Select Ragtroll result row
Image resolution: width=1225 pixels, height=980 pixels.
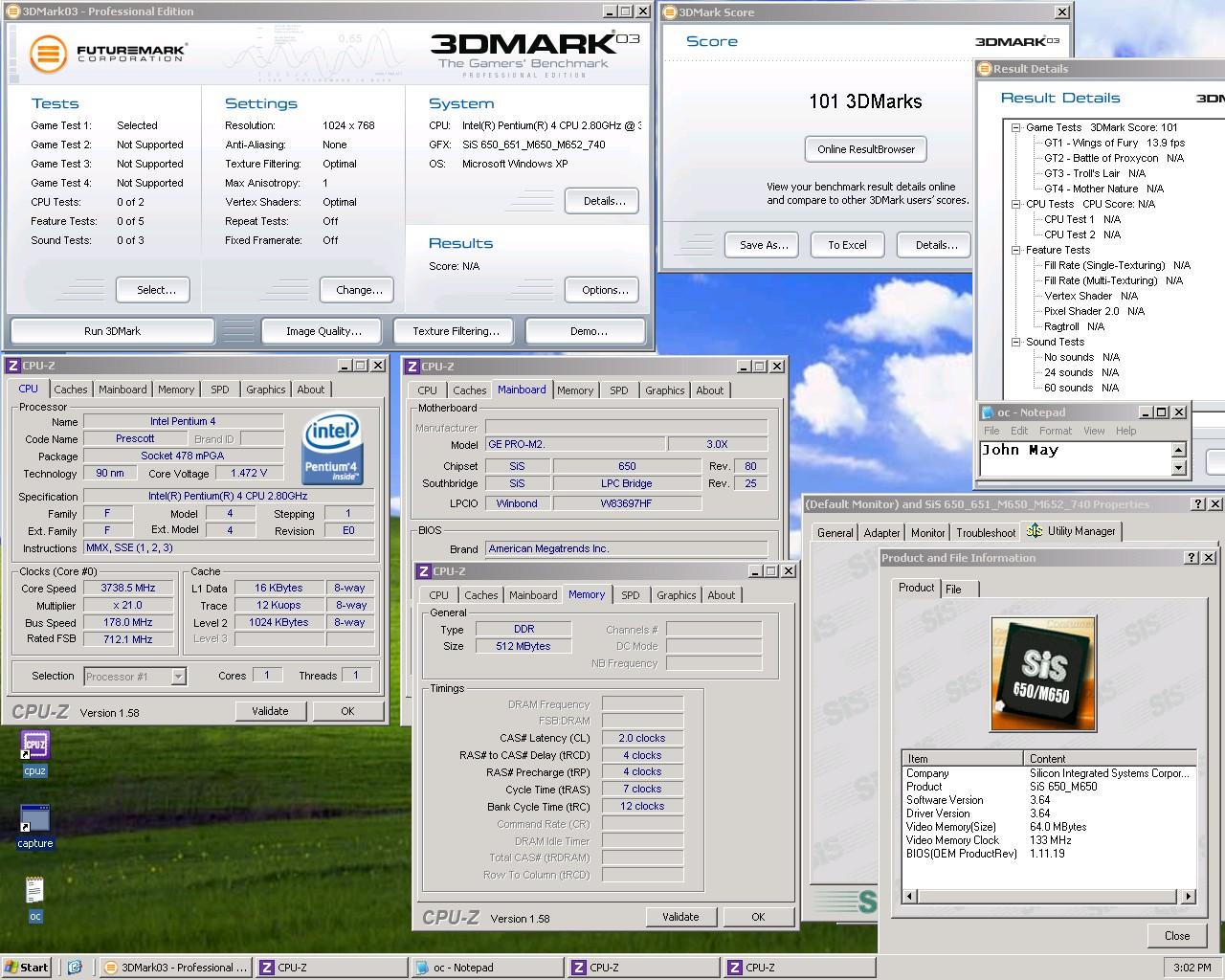click(x=1074, y=326)
